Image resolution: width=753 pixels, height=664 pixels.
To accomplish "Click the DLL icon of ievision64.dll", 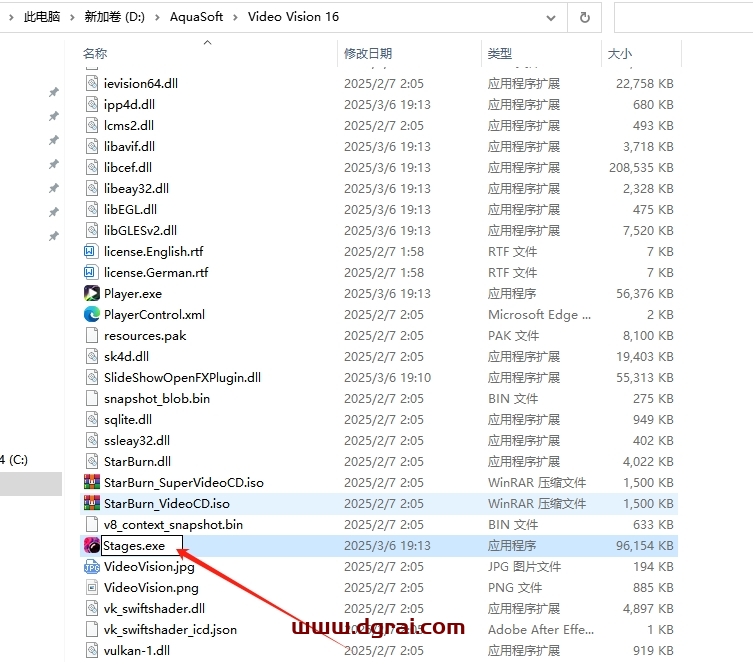I will (x=91, y=83).
